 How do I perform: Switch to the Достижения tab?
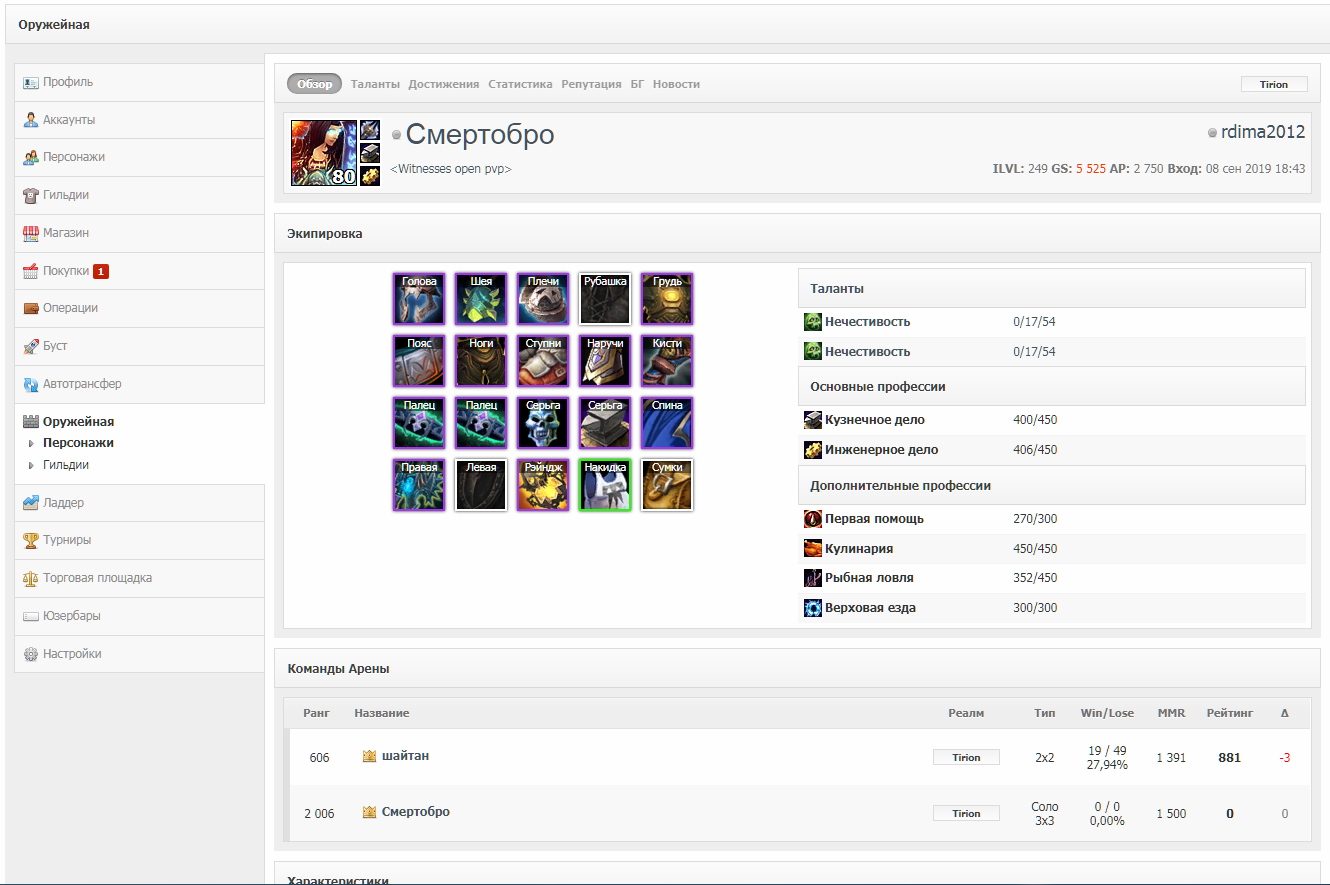(x=444, y=84)
